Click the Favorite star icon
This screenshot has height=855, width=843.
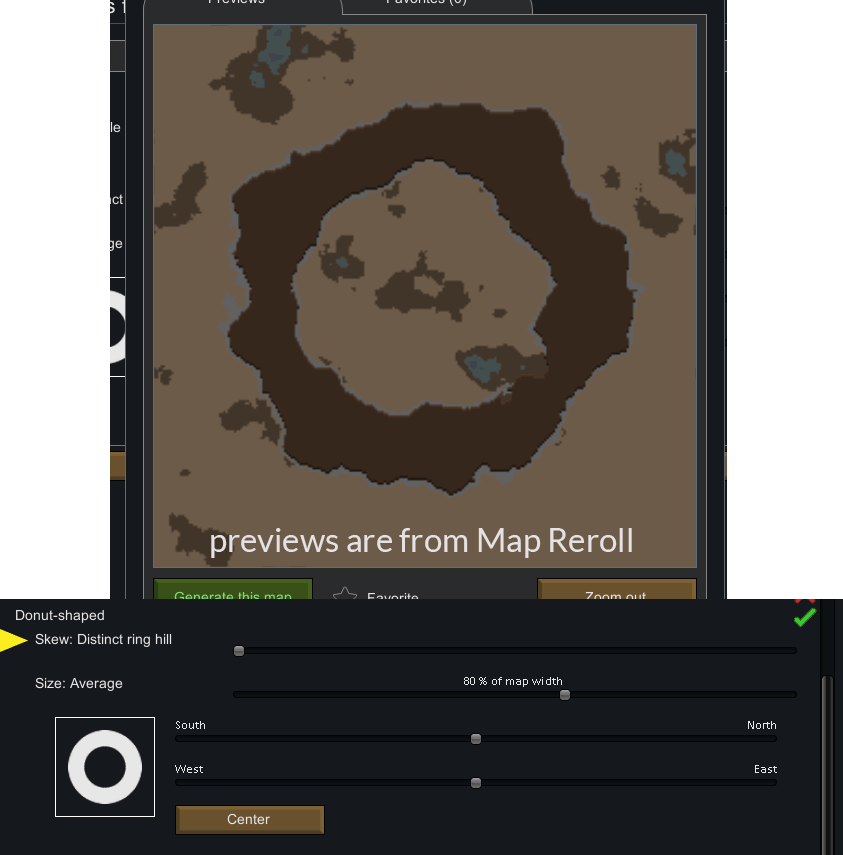coord(345,593)
